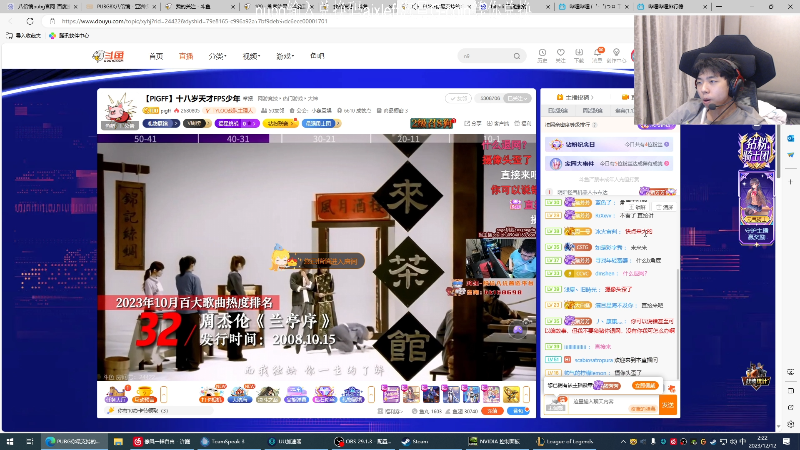Click the search magnifier icon
The height and width of the screenshot is (450, 800).
[x=517, y=56]
